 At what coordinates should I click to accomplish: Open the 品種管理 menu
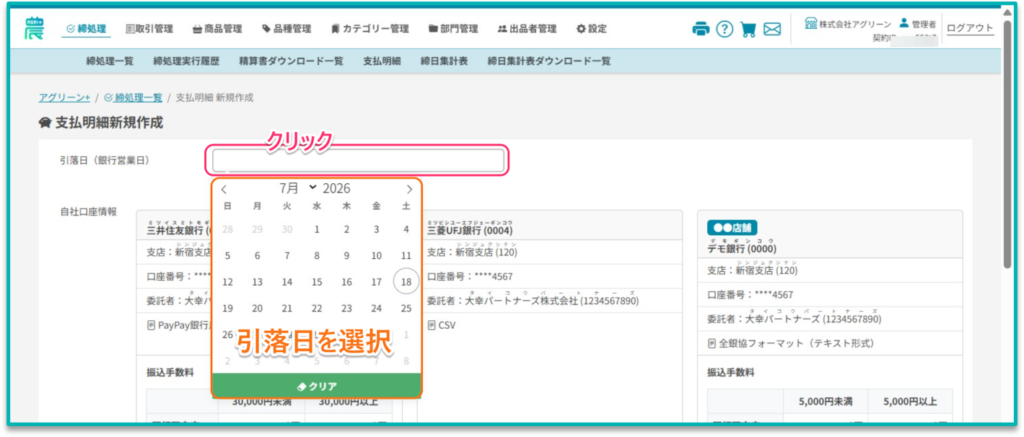pos(287,29)
